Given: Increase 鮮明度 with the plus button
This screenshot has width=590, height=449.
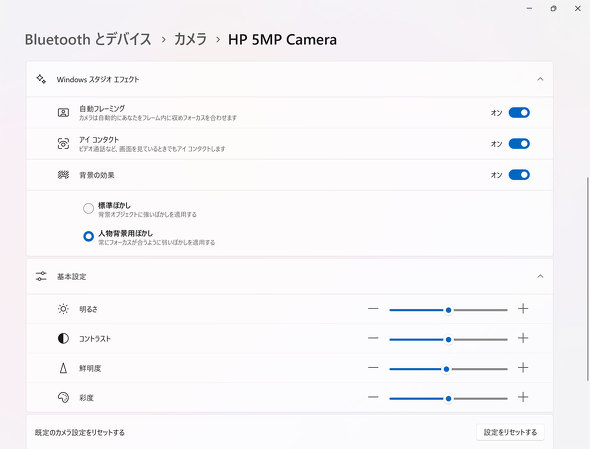Looking at the screenshot, I should (x=523, y=367).
